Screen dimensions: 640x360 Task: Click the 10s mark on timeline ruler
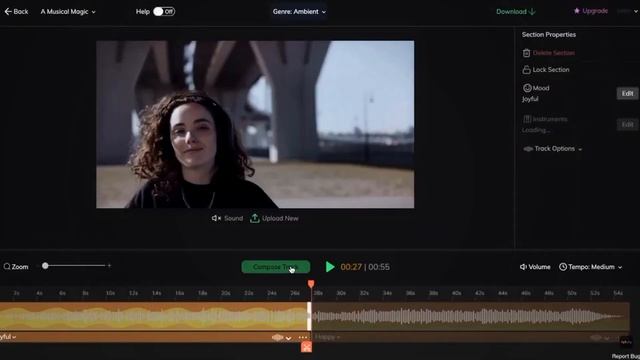coord(110,293)
